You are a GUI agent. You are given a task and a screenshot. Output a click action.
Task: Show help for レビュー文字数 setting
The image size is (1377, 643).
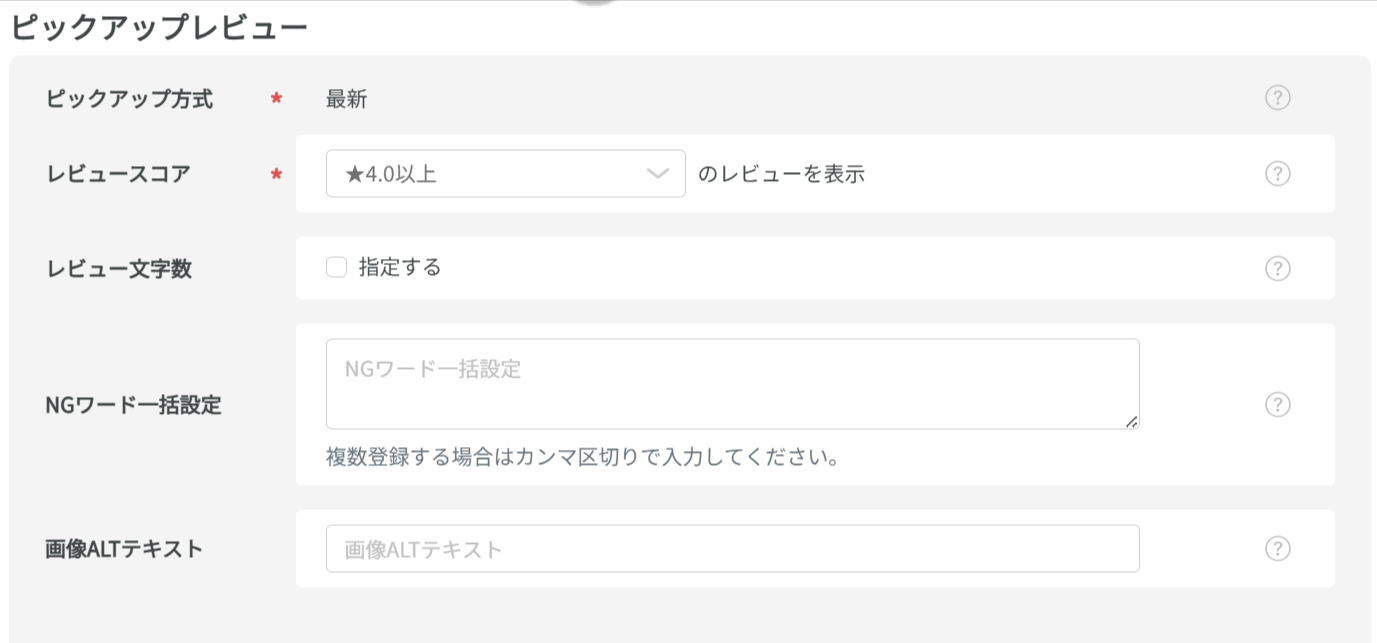[x=1277, y=269]
